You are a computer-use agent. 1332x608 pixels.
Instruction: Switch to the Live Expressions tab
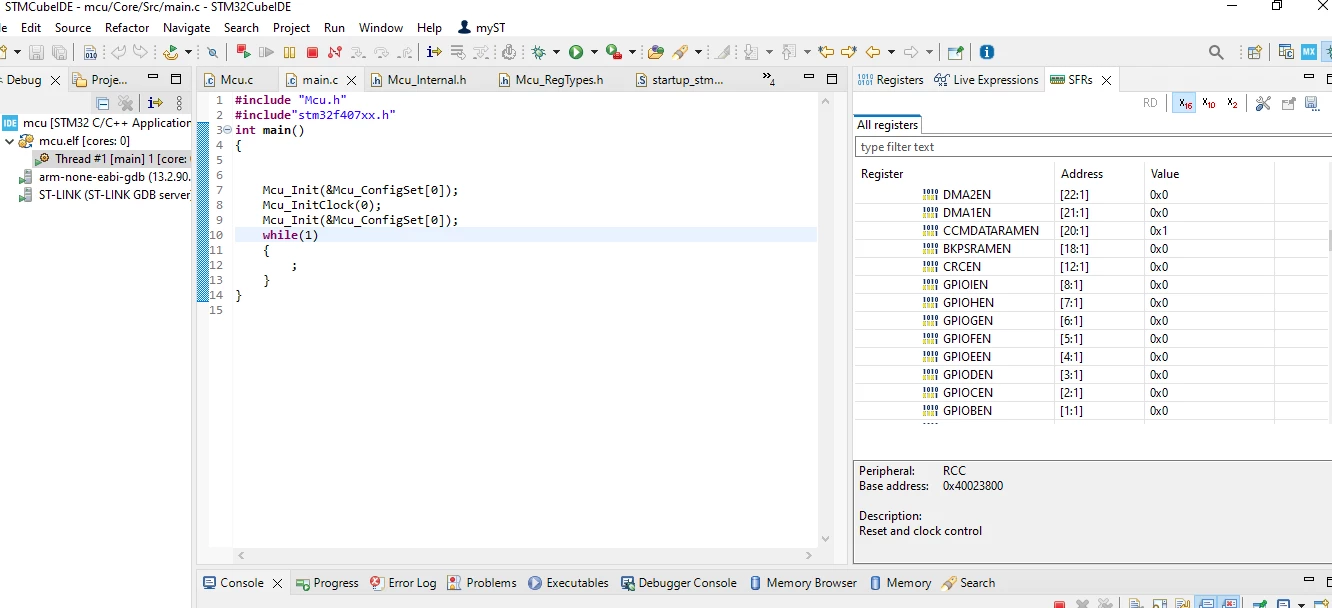point(987,80)
